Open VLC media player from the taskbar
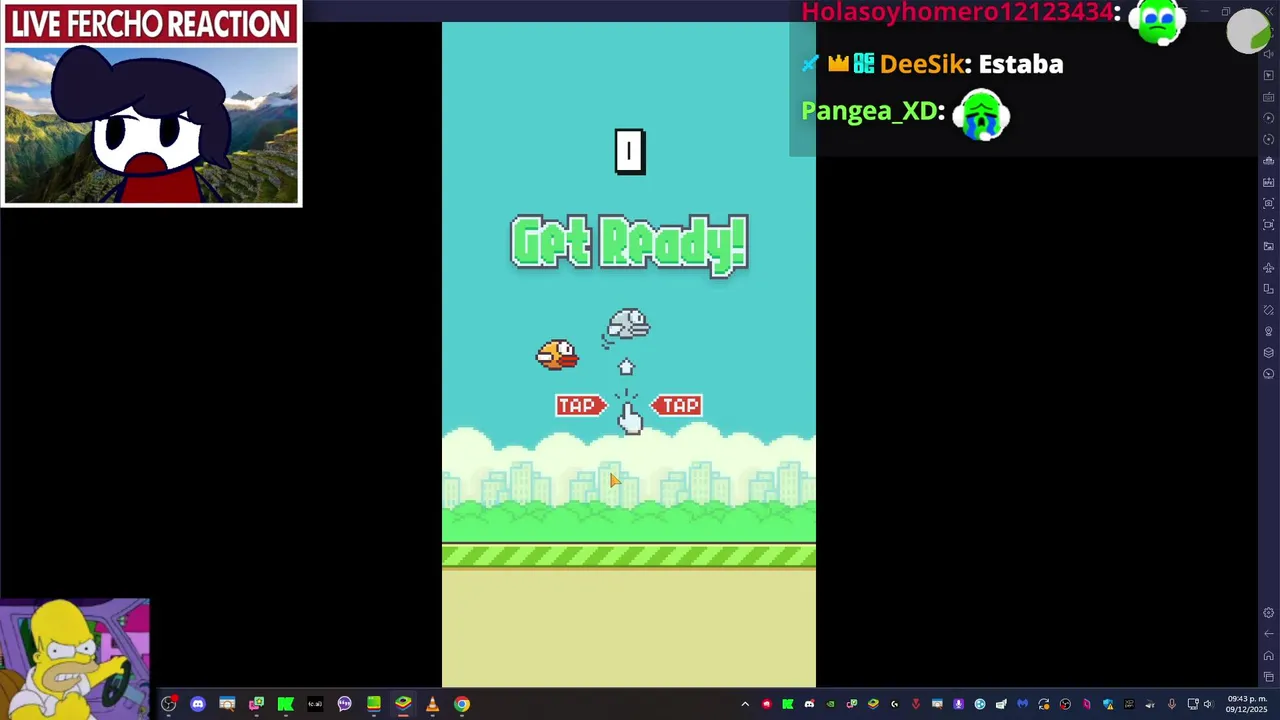This screenshot has width=1280, height=720. coord(432,704)
